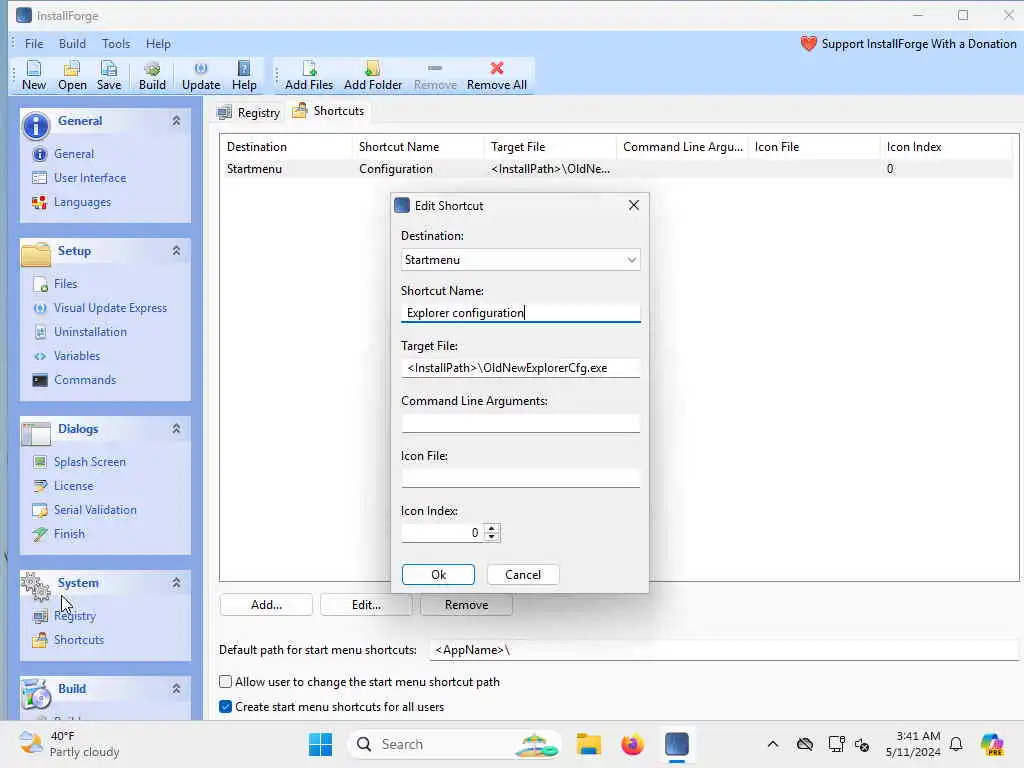The height and width of the screenshot is (768, 1024).
Task: Open the Windows Start menu
Action: point(320,744)
